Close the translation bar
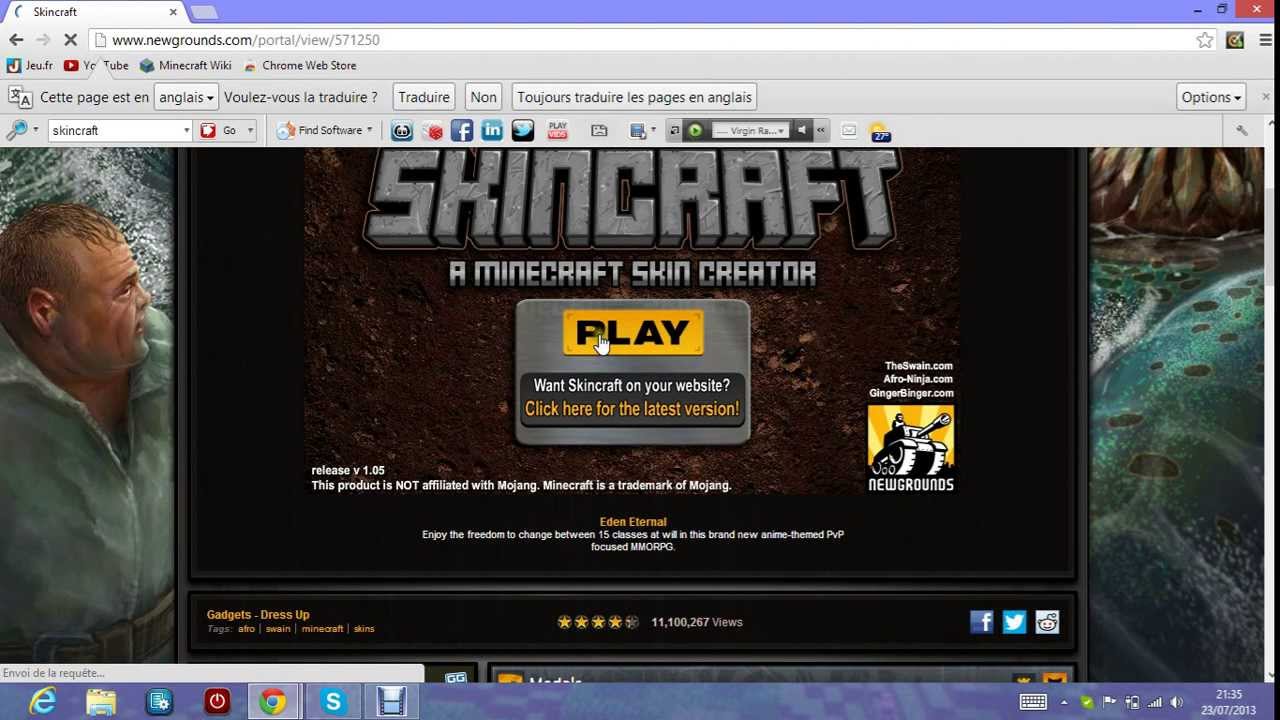 (1266, 97)
